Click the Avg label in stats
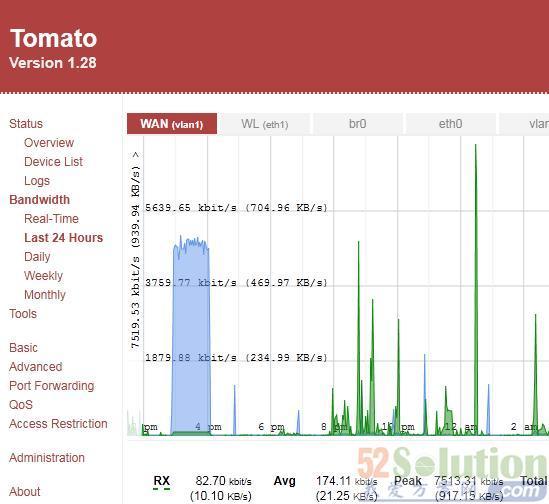 [x=284, y=481]
